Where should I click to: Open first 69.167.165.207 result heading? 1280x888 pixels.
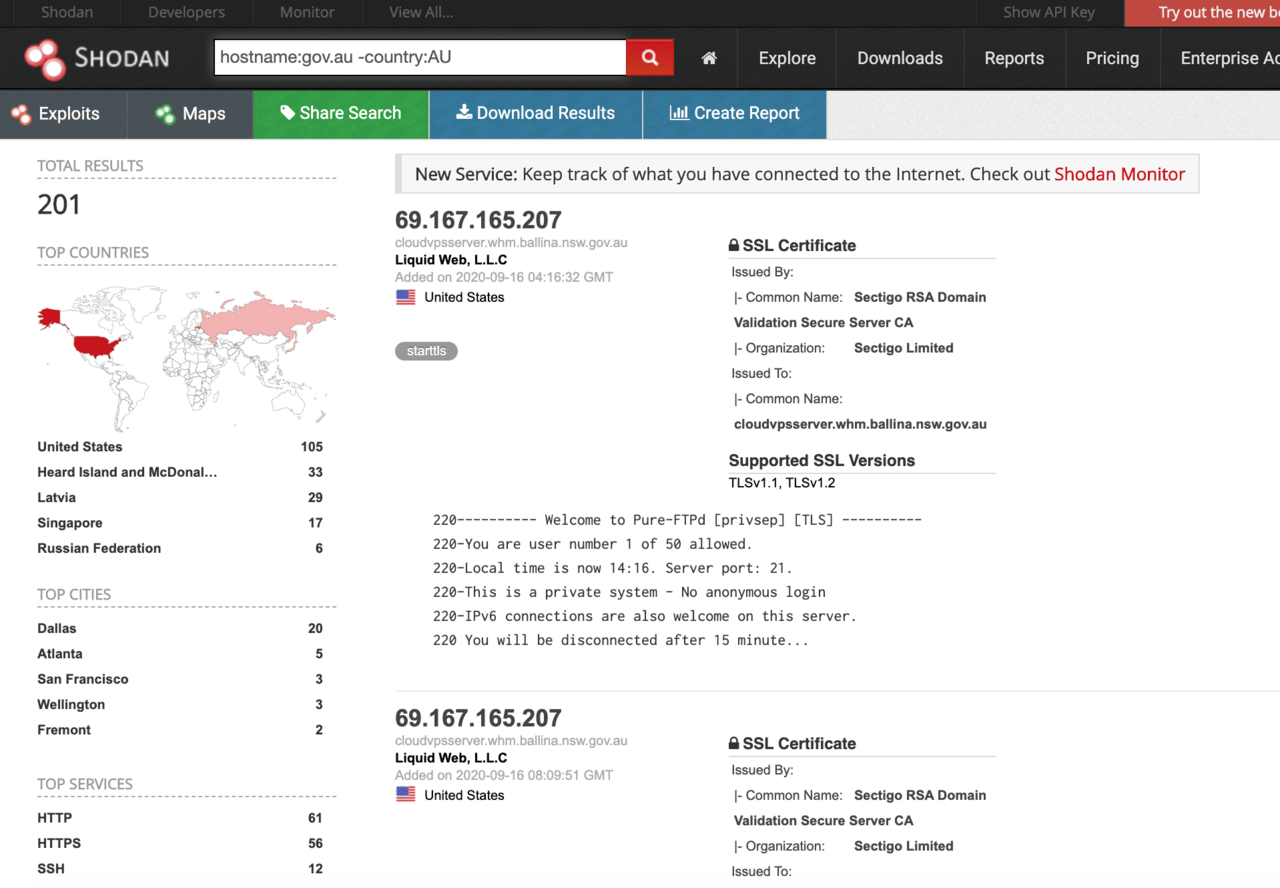click(x=478, y=220)
